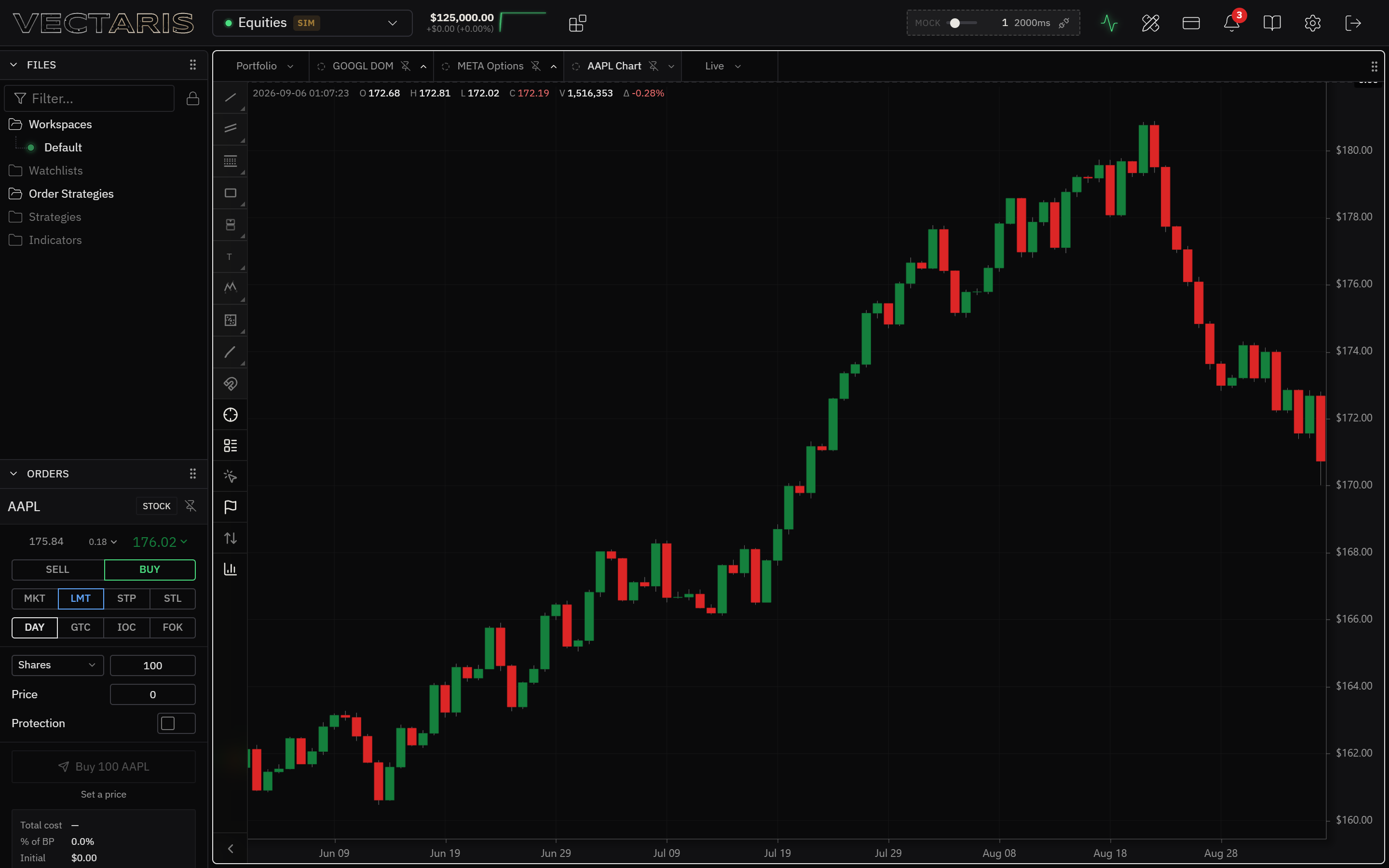Click the Buy 100 AAPL button
The image size is (1389, 868).
(x=103, y=767)
